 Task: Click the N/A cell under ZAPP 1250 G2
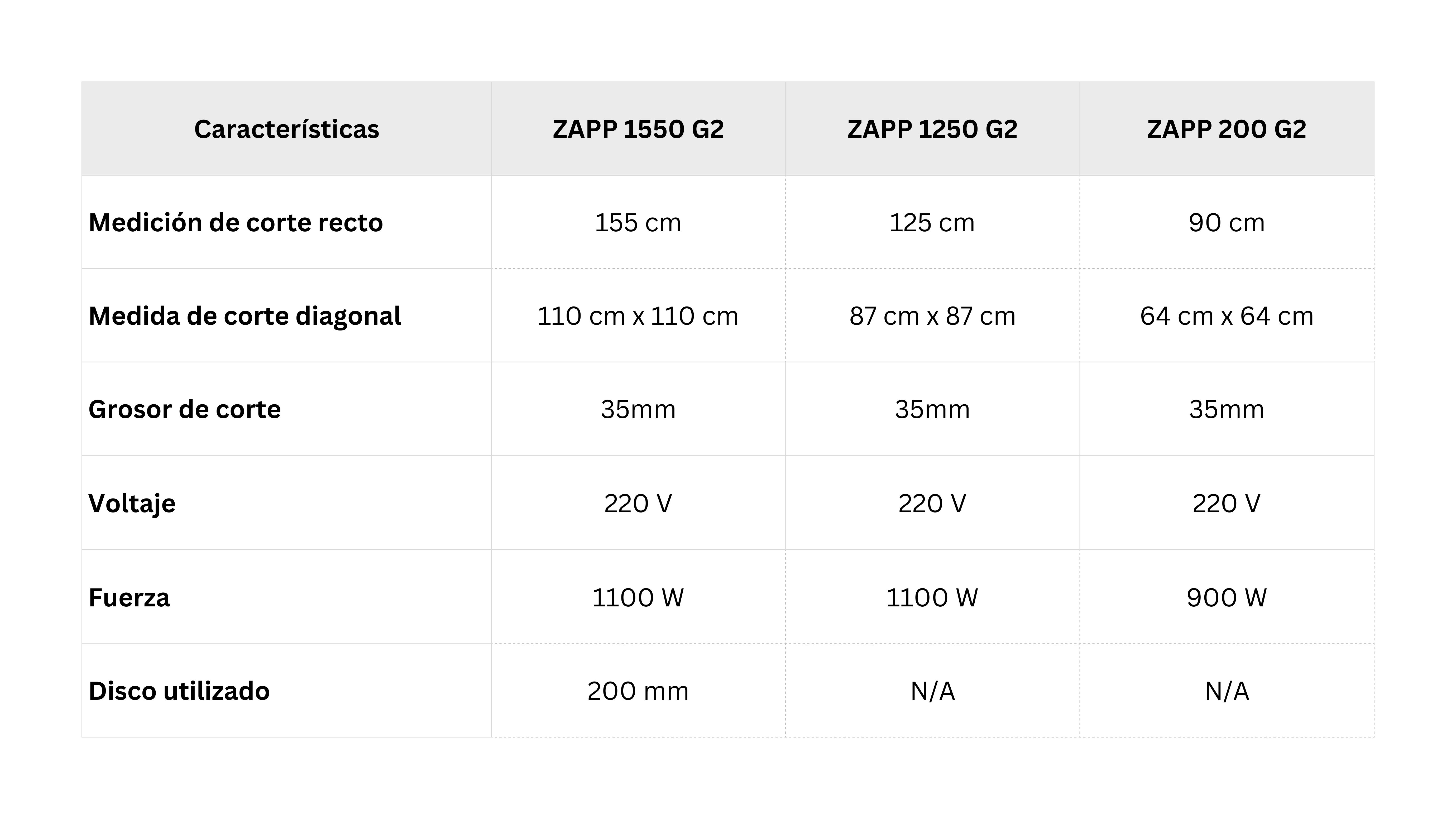[932, 691]
